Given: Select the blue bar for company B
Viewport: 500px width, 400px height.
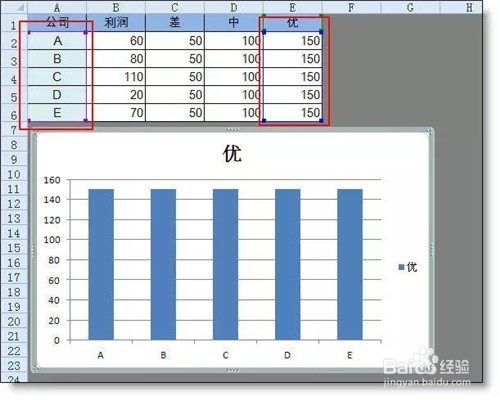Looking at the screenshot, I should pos(163,265).
